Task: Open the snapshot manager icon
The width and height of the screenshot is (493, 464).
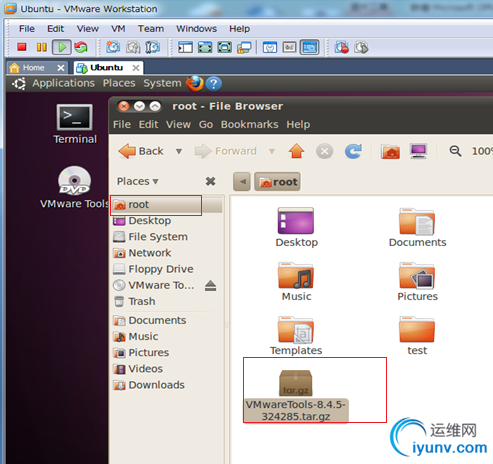Action: tap(152, 47)
